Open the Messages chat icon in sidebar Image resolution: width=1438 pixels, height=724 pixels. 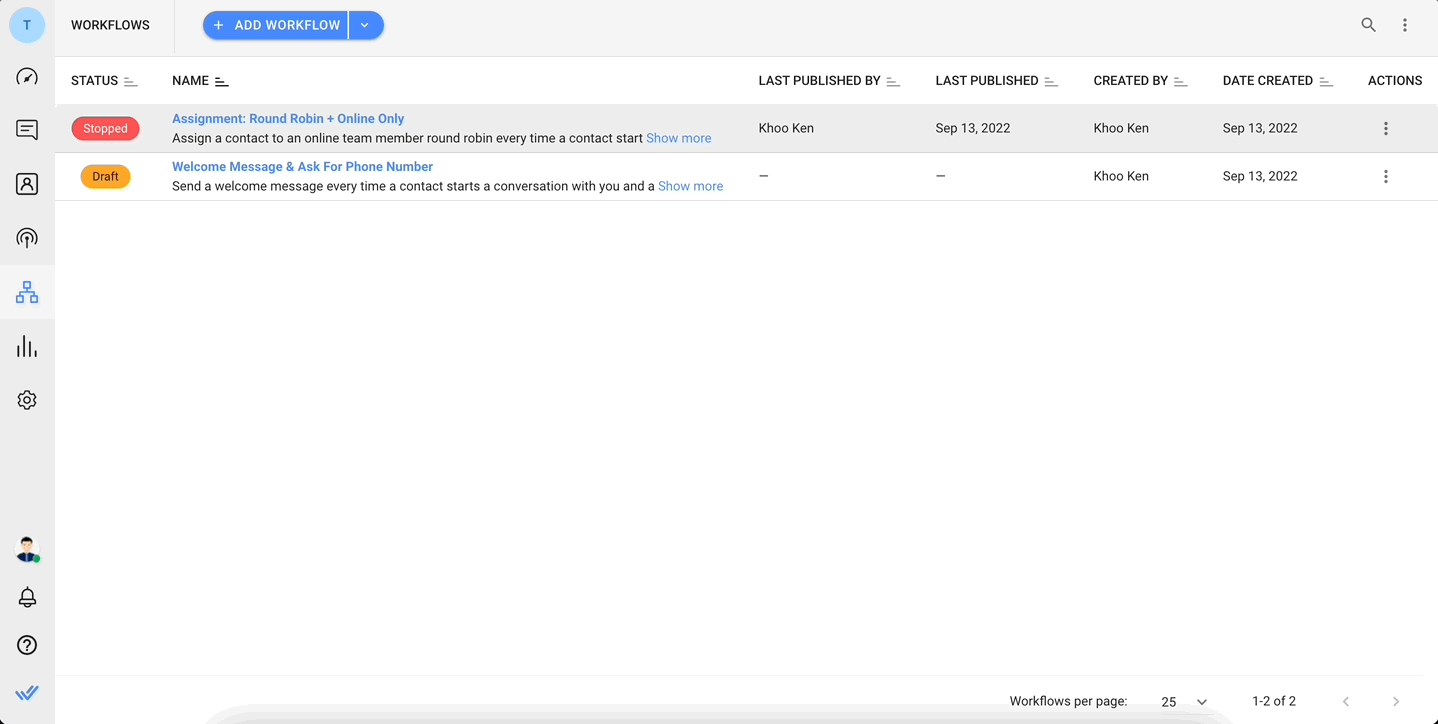tap(27, 130)
